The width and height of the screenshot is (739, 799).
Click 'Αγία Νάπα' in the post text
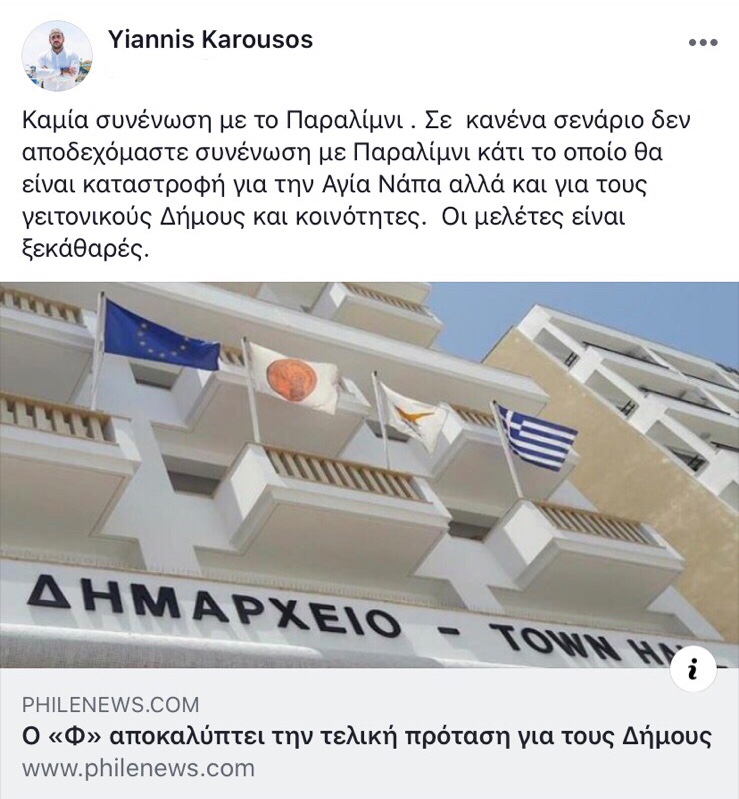[382, 184]
